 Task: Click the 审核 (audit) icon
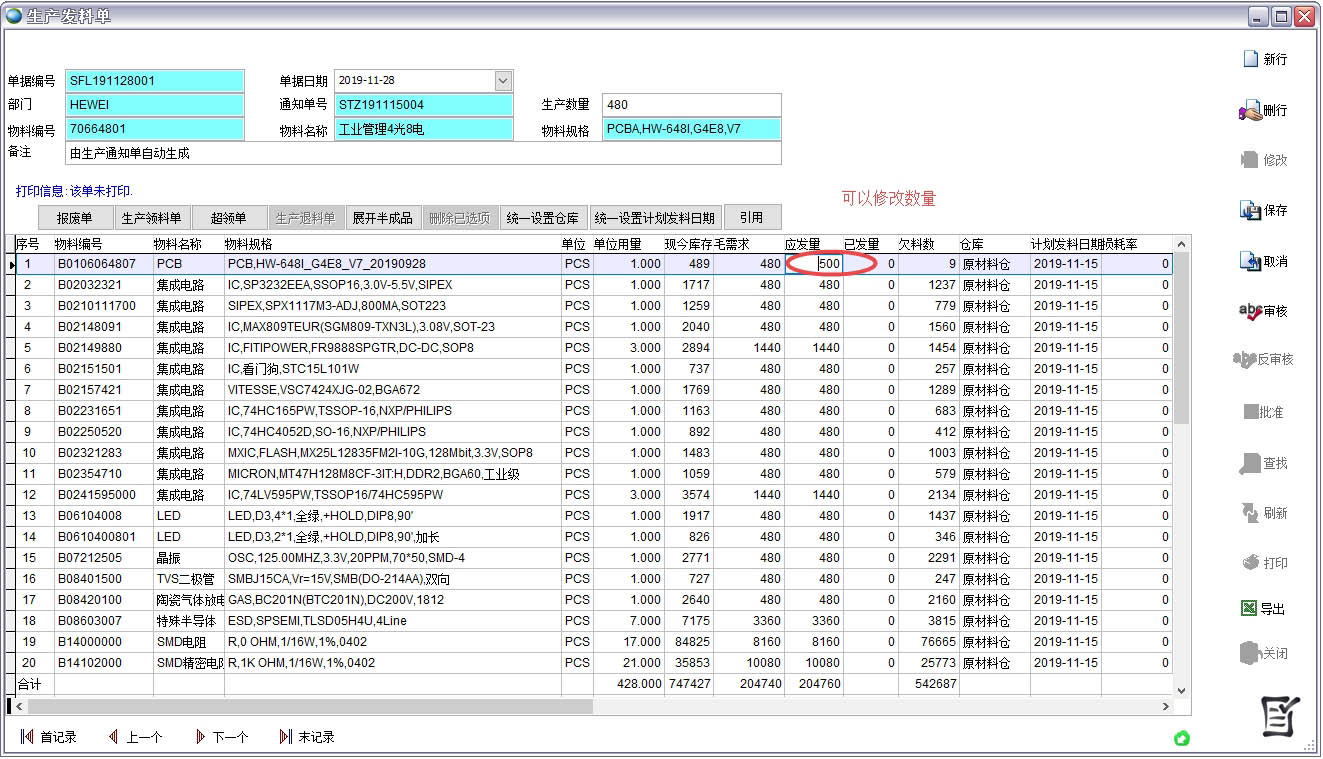point(1249,311)
